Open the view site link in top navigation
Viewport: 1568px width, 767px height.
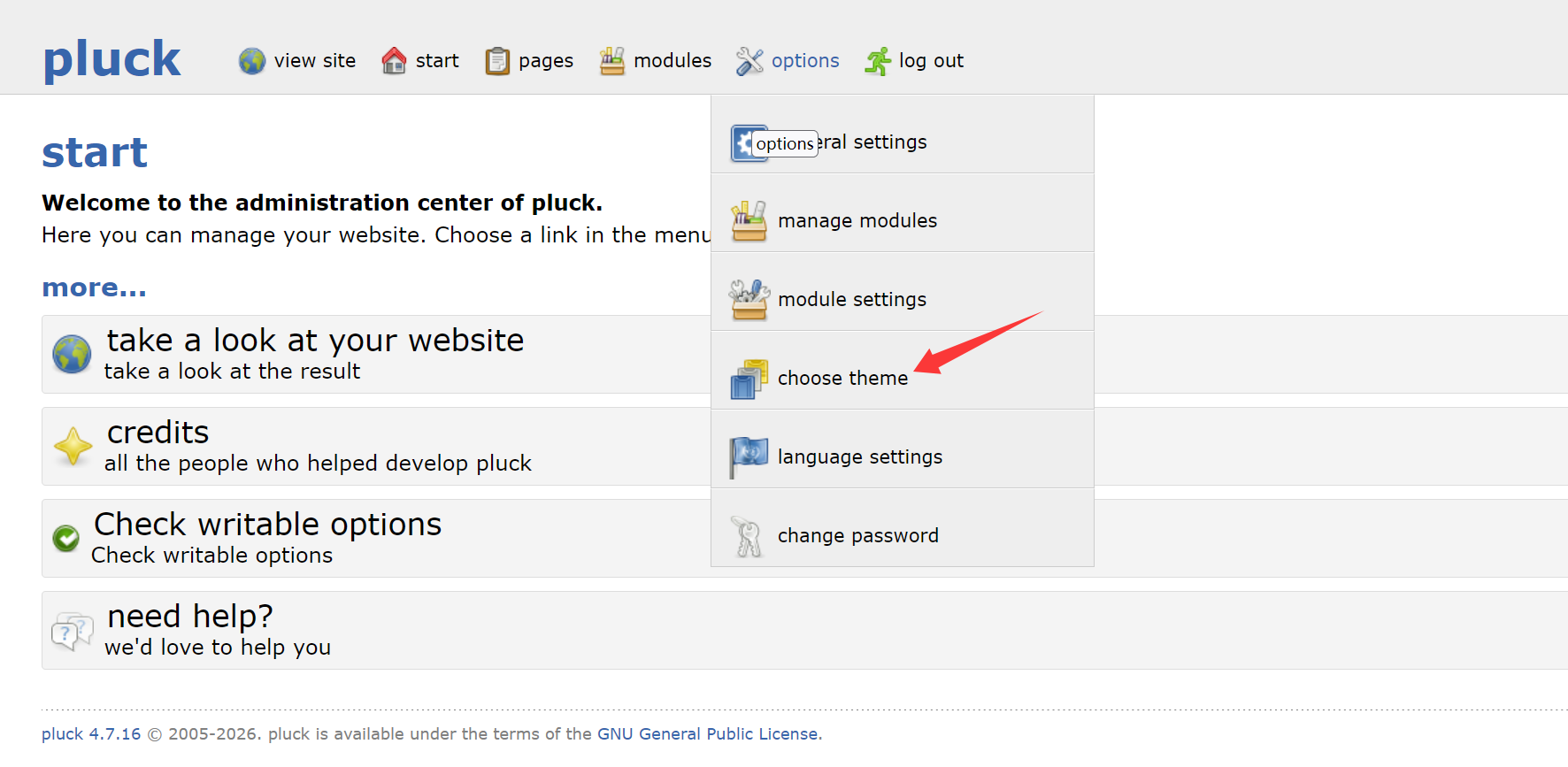[x=315, y=61]
